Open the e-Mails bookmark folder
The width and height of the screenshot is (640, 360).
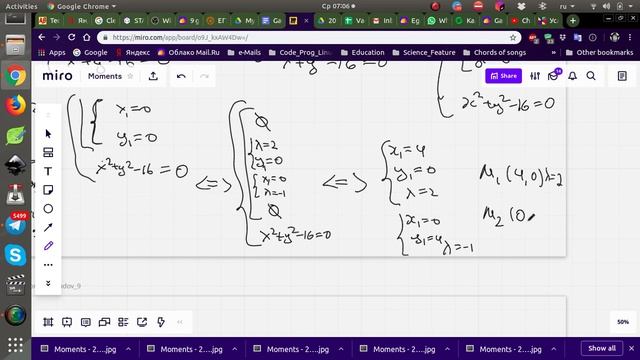(244, 52)
